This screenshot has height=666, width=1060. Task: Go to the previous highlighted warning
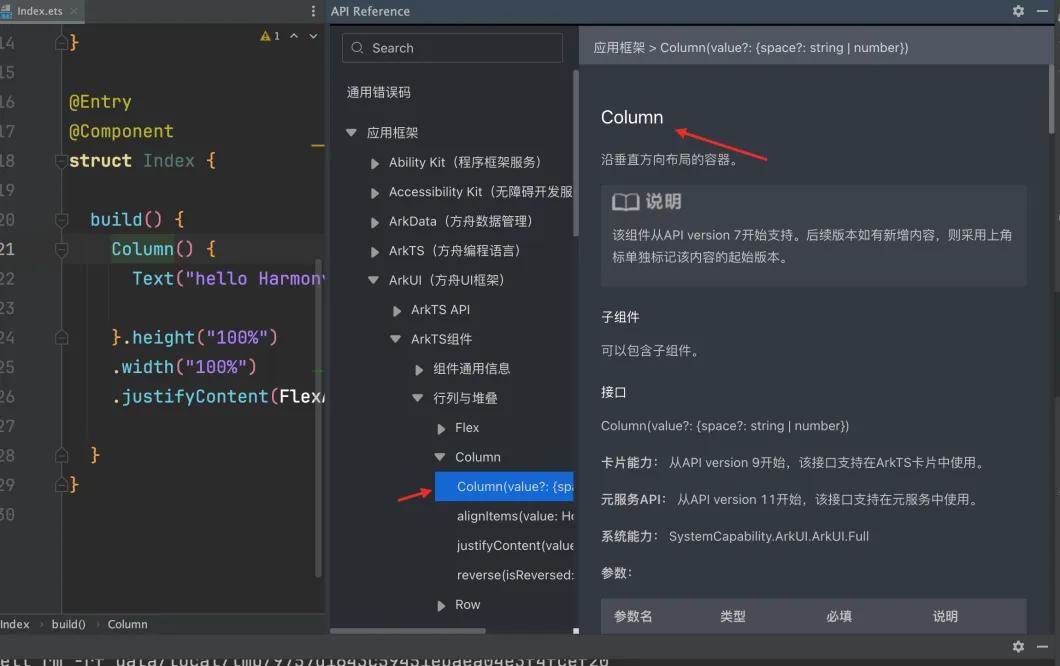coord(294,36)
